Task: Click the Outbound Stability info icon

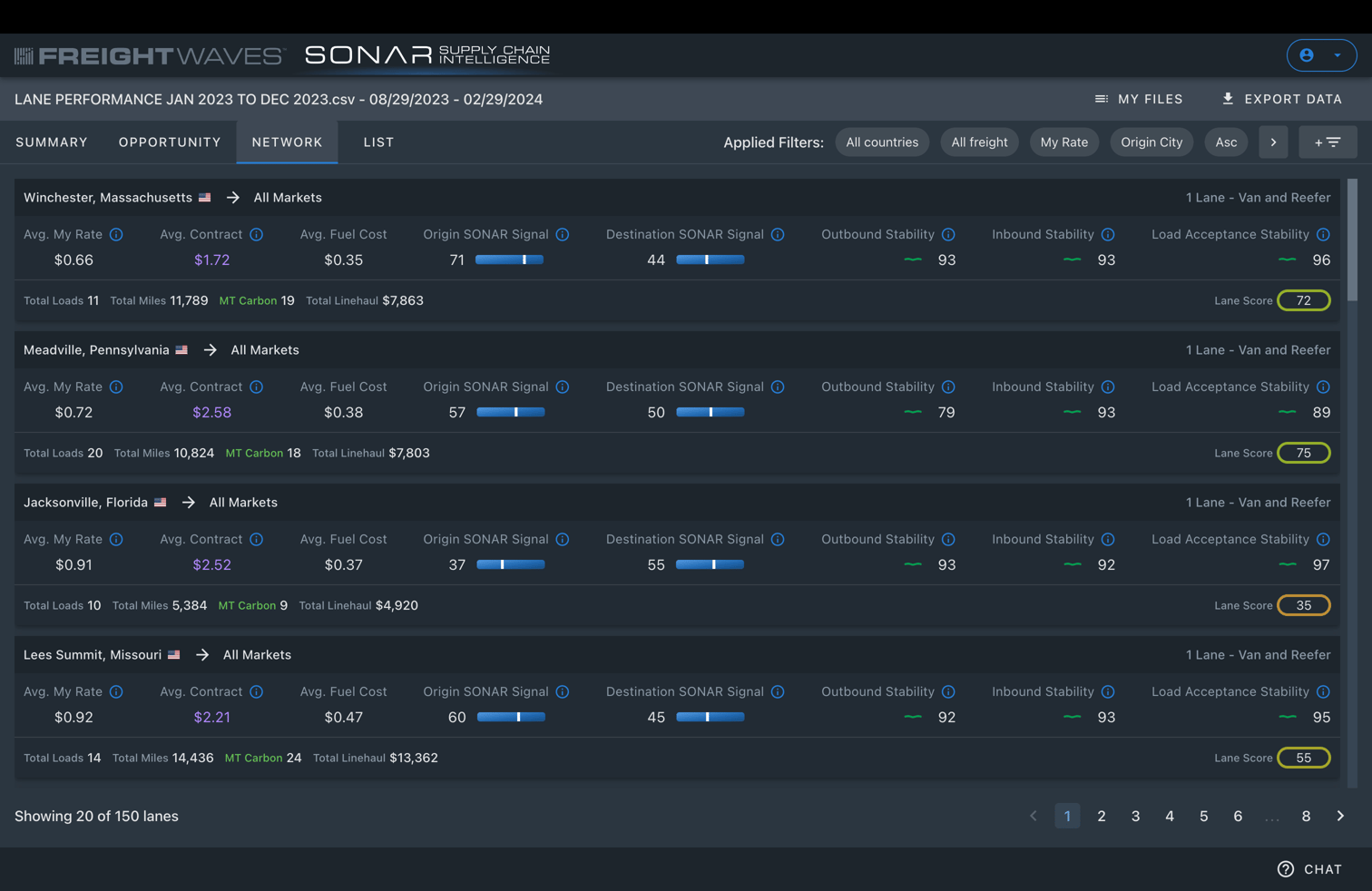Action: (x=949, y=234)
